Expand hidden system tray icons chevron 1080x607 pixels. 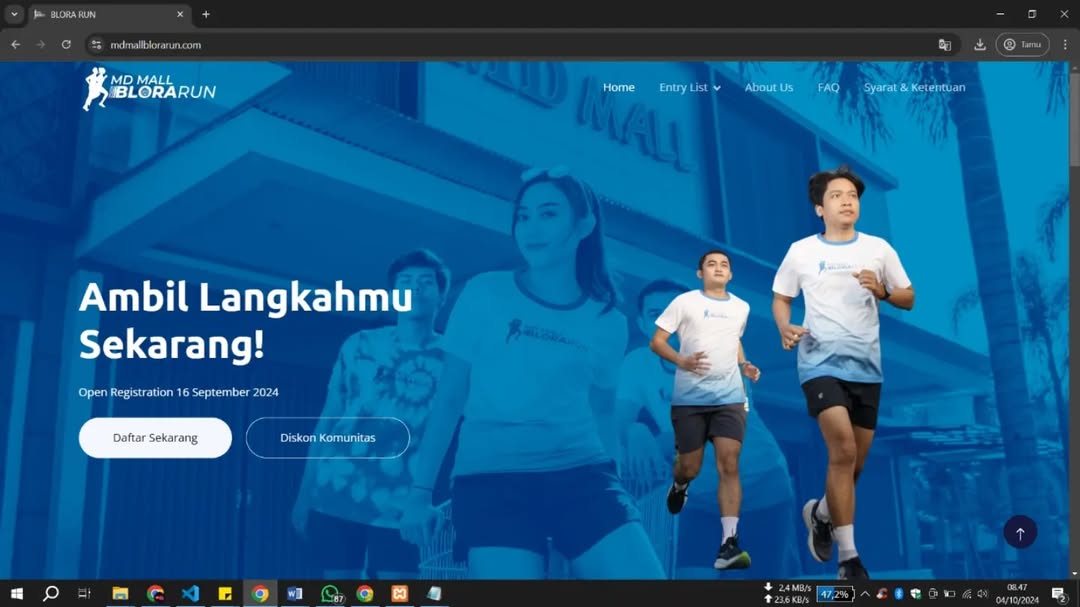(x=865, y=593)
